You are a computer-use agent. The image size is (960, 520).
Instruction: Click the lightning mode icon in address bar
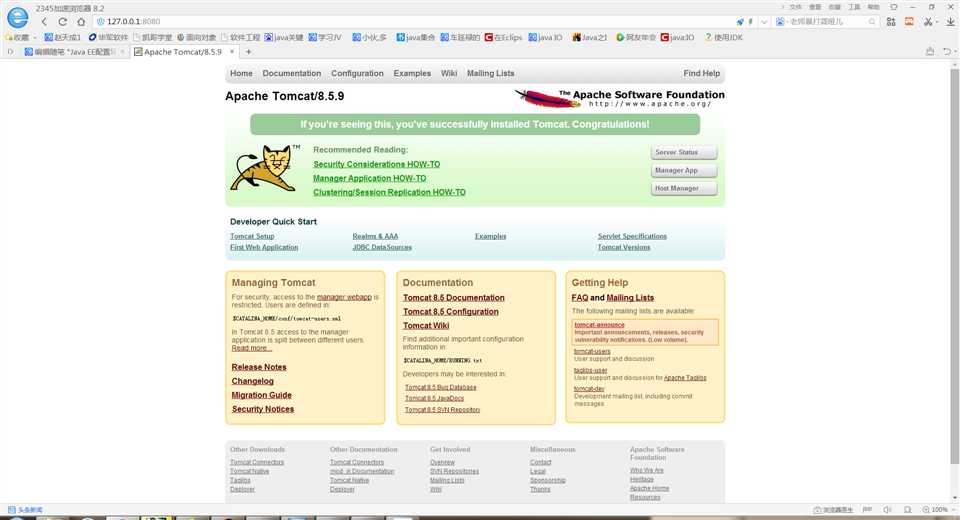[751, 21]
